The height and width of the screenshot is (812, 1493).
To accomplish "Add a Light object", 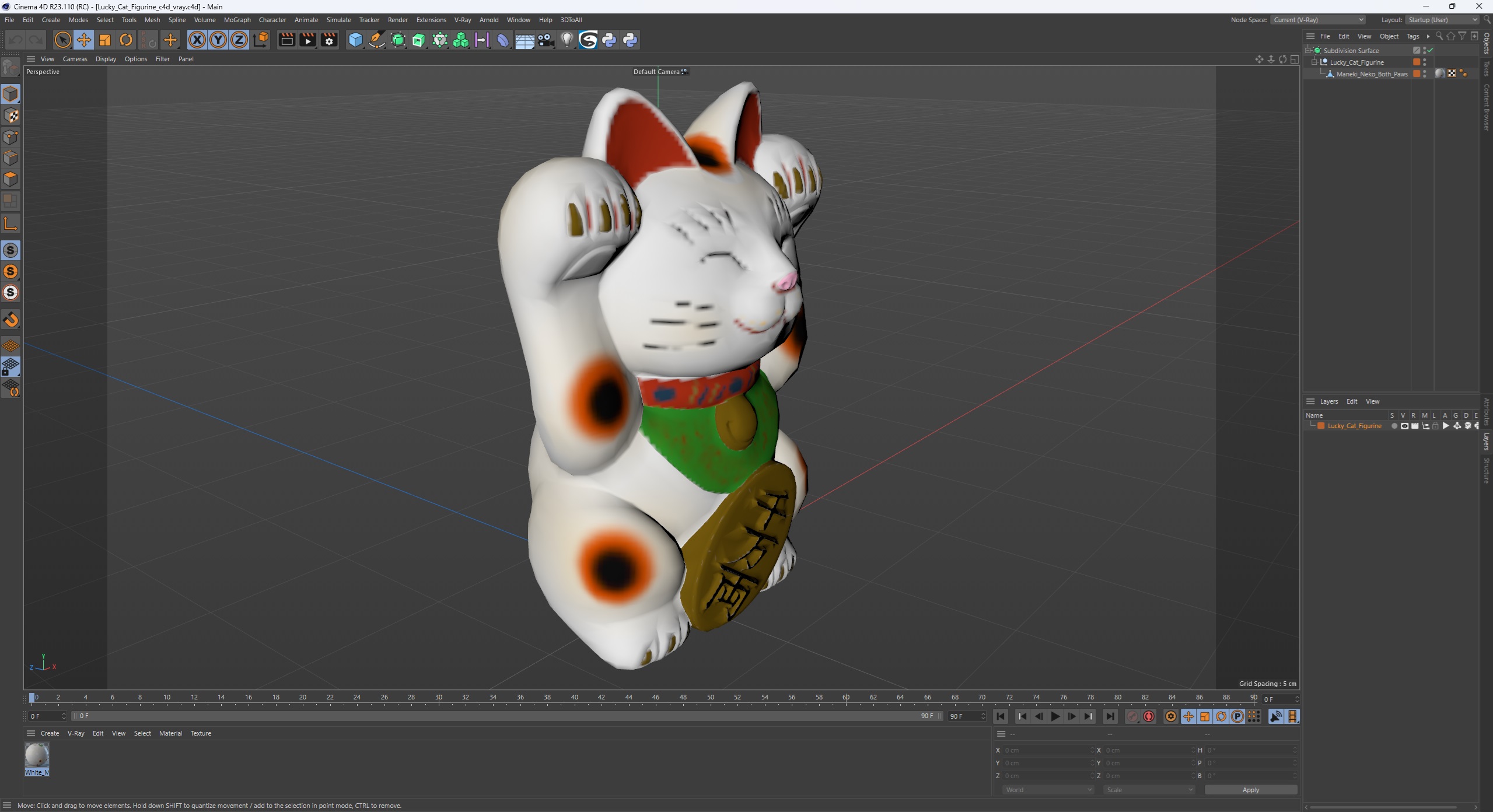I will pos(567,40).
